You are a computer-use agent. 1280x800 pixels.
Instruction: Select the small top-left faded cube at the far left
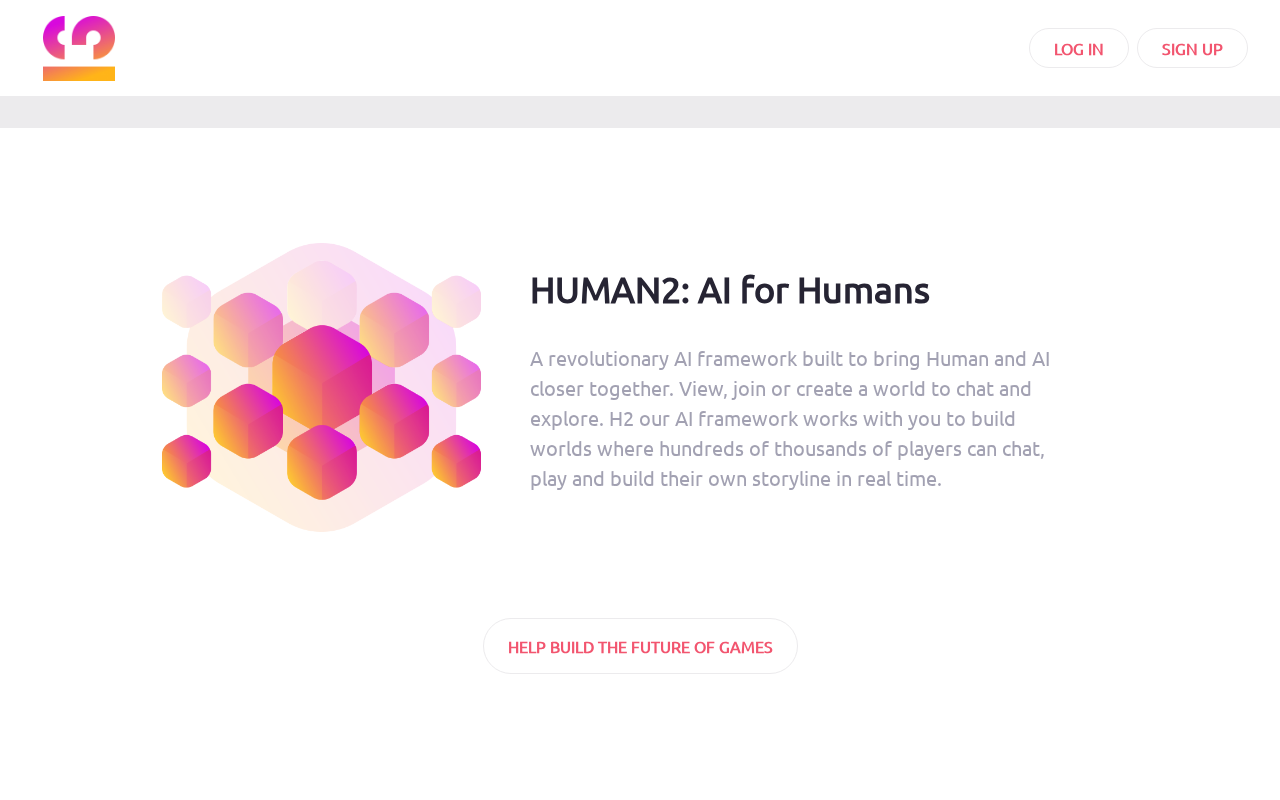186,301
